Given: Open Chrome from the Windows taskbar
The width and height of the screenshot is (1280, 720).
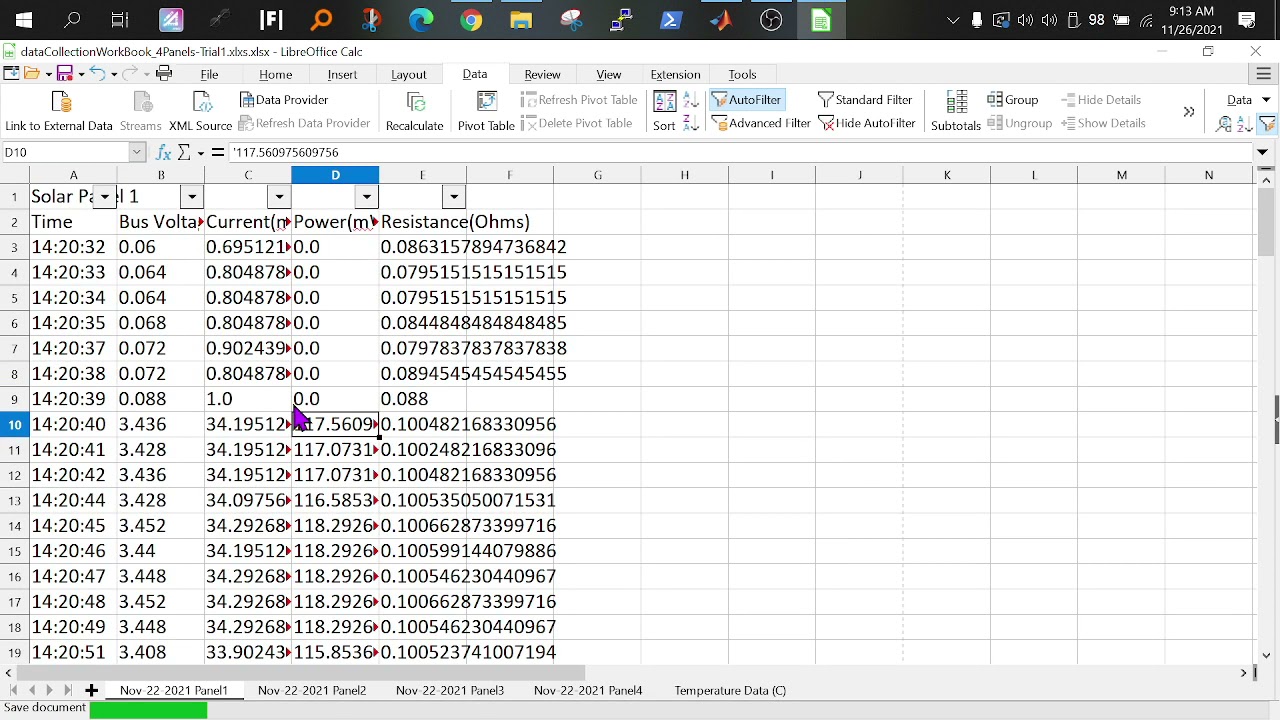Looking at the screenshot, I should pyautogui.click(x=471, y=20).
